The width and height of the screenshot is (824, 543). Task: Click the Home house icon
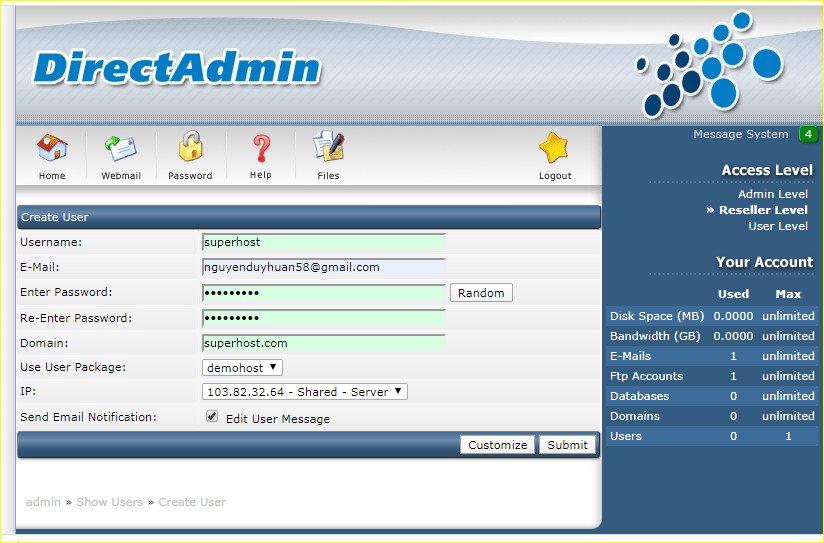[x=52, y=150]
